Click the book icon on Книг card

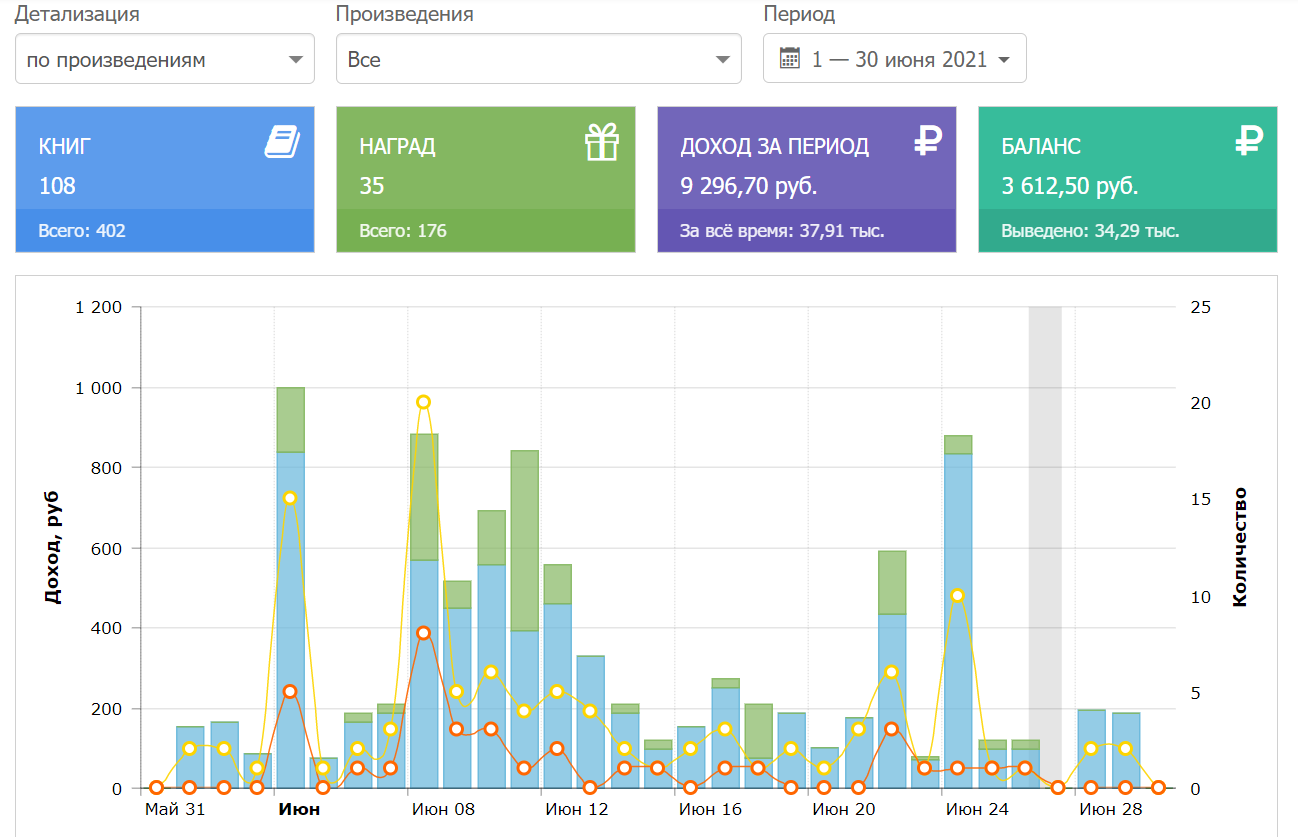pos(282,142)
